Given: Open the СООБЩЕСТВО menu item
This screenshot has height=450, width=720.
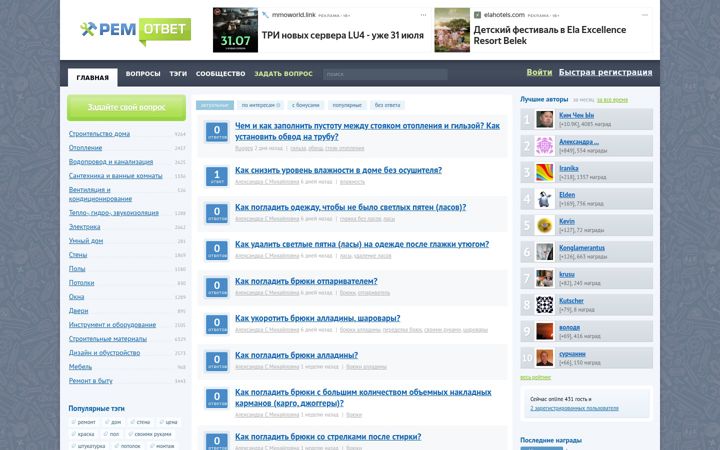Looking at the screenshot, I should pyautogui.click(x=220, y=73).
